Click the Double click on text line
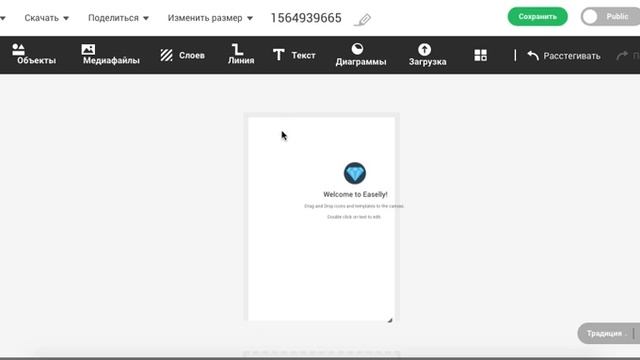Image resolution: width=640 pixels, height=360 pixels. coord(354,217)
